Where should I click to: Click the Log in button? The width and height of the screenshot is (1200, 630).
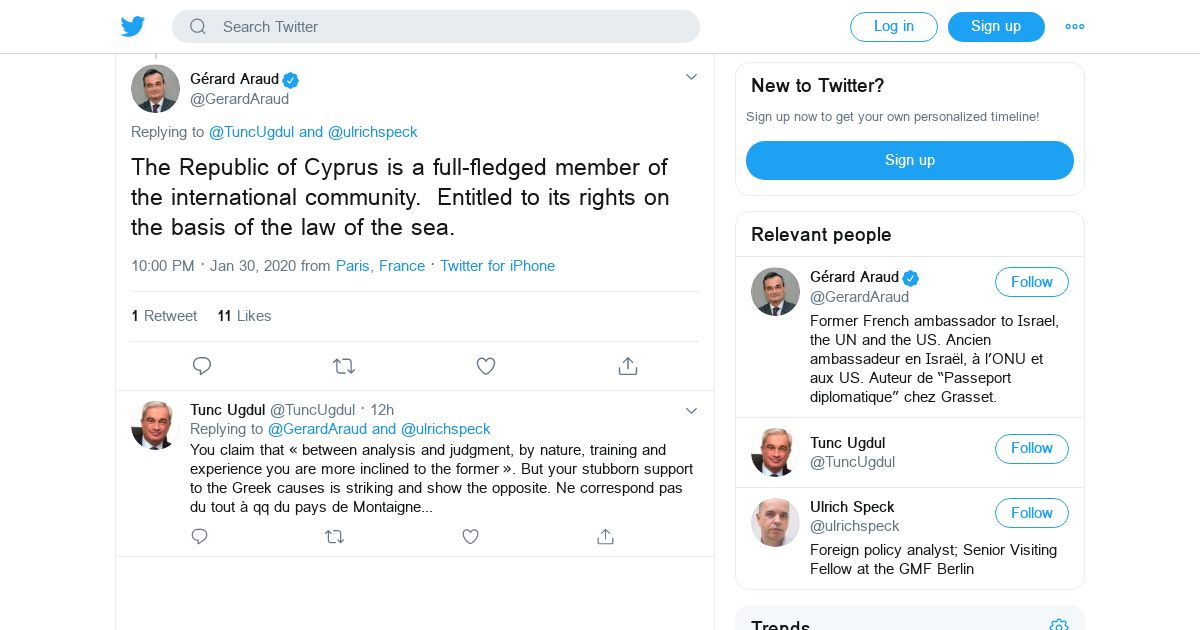pos(893,27)
